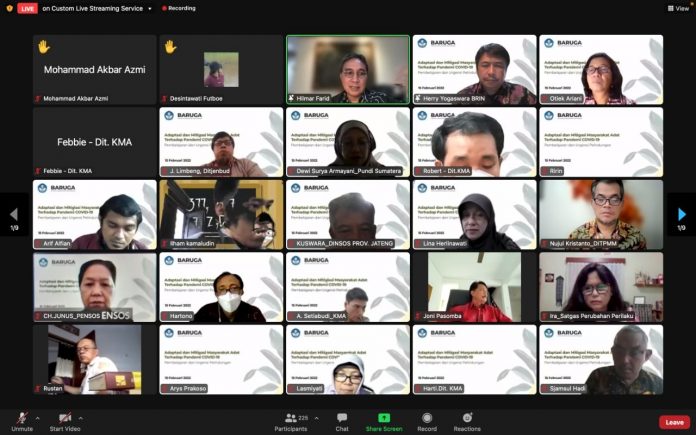Select Joni Pasomba's video tile
Image resolution: width=696 pixels, height=435 pixels.
(x=473, y=287)
